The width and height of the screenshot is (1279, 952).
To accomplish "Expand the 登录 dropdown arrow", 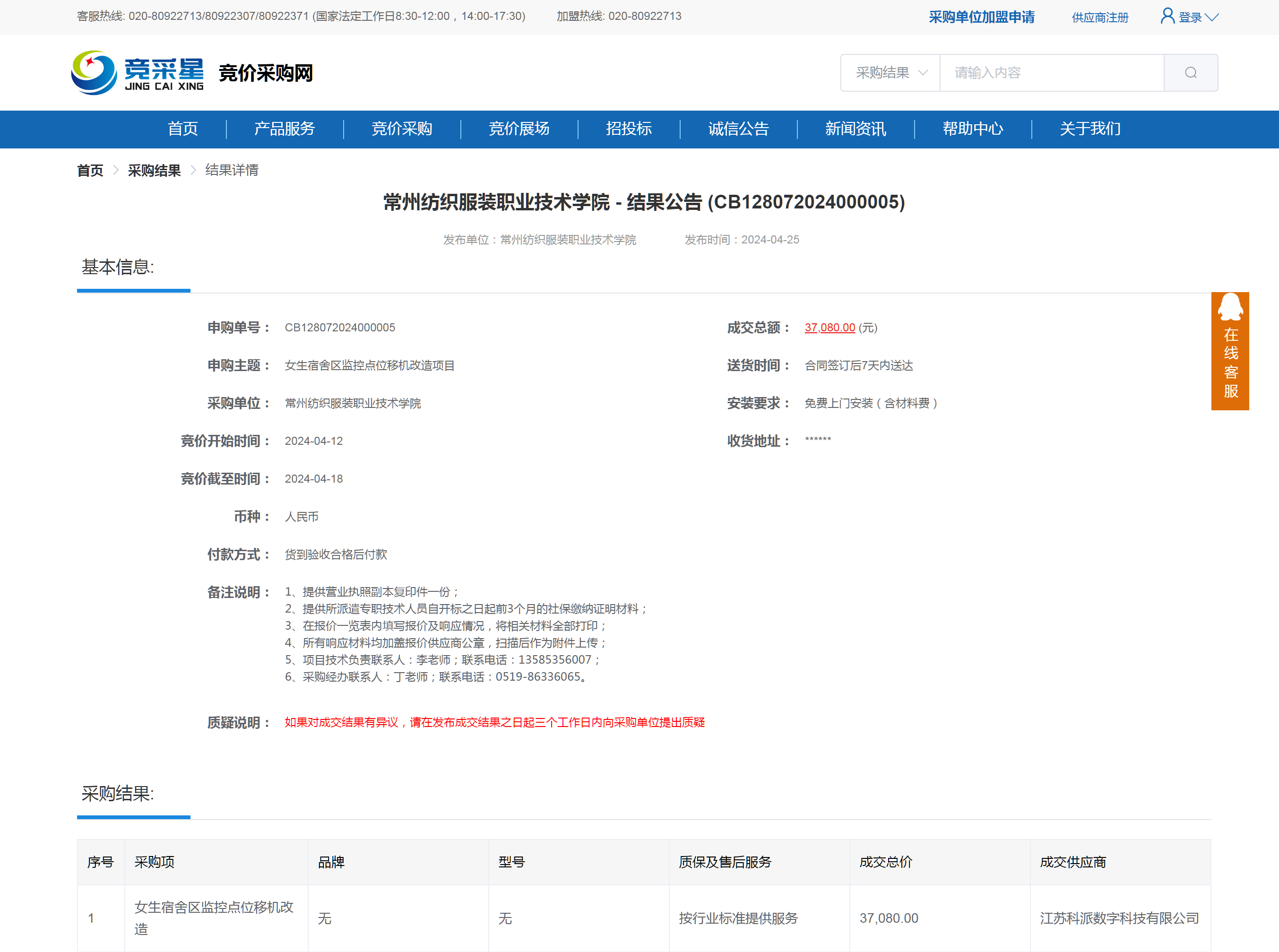I will 1211,17.
